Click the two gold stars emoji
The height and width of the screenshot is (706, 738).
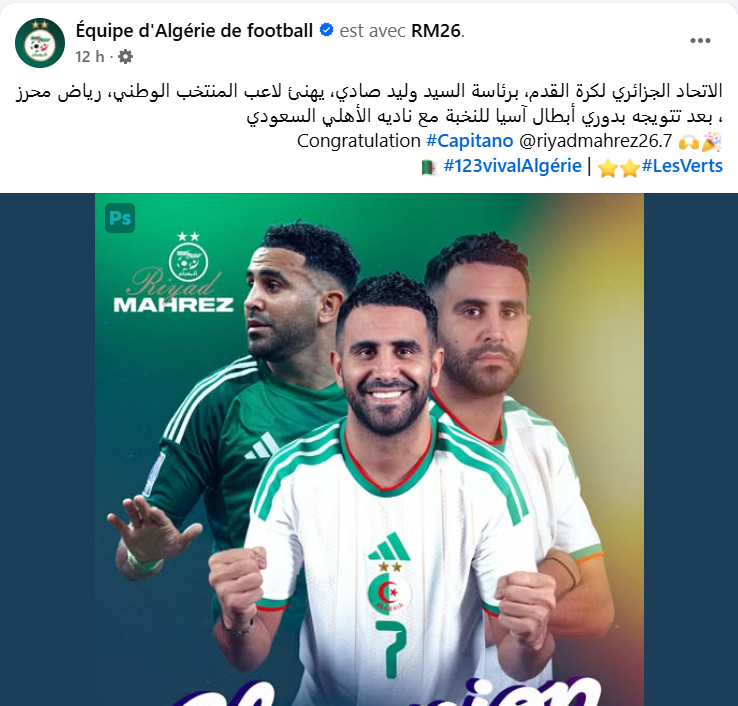tap(618, 167)
